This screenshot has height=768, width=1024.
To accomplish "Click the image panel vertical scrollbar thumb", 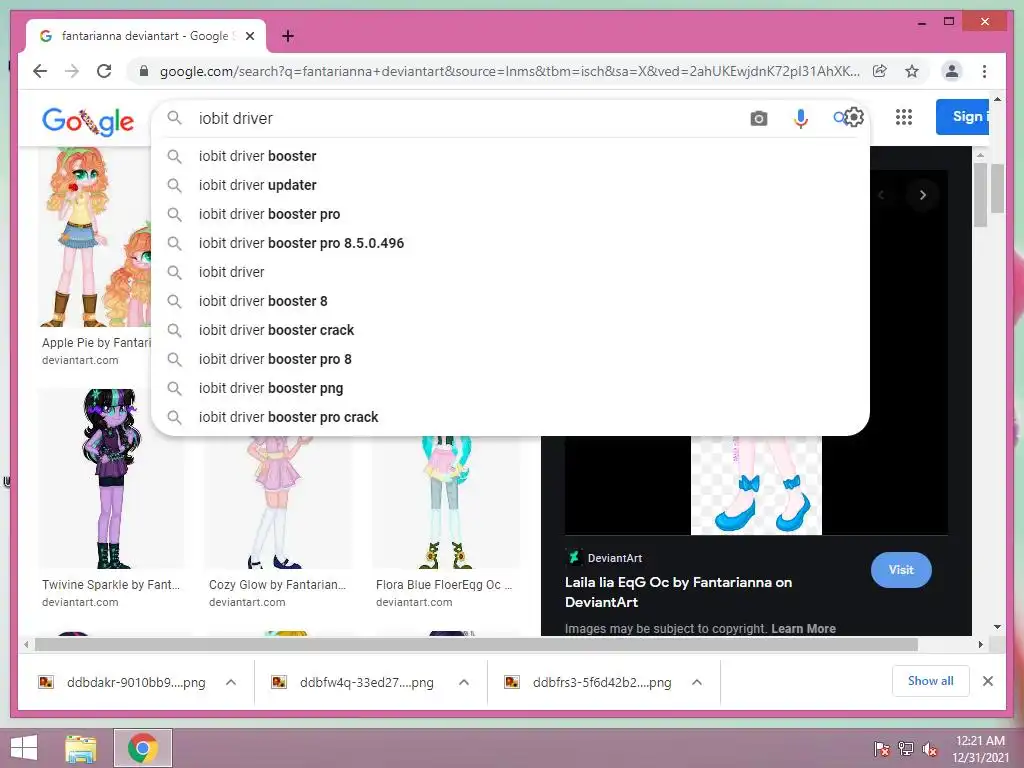I will pos(980,195).
